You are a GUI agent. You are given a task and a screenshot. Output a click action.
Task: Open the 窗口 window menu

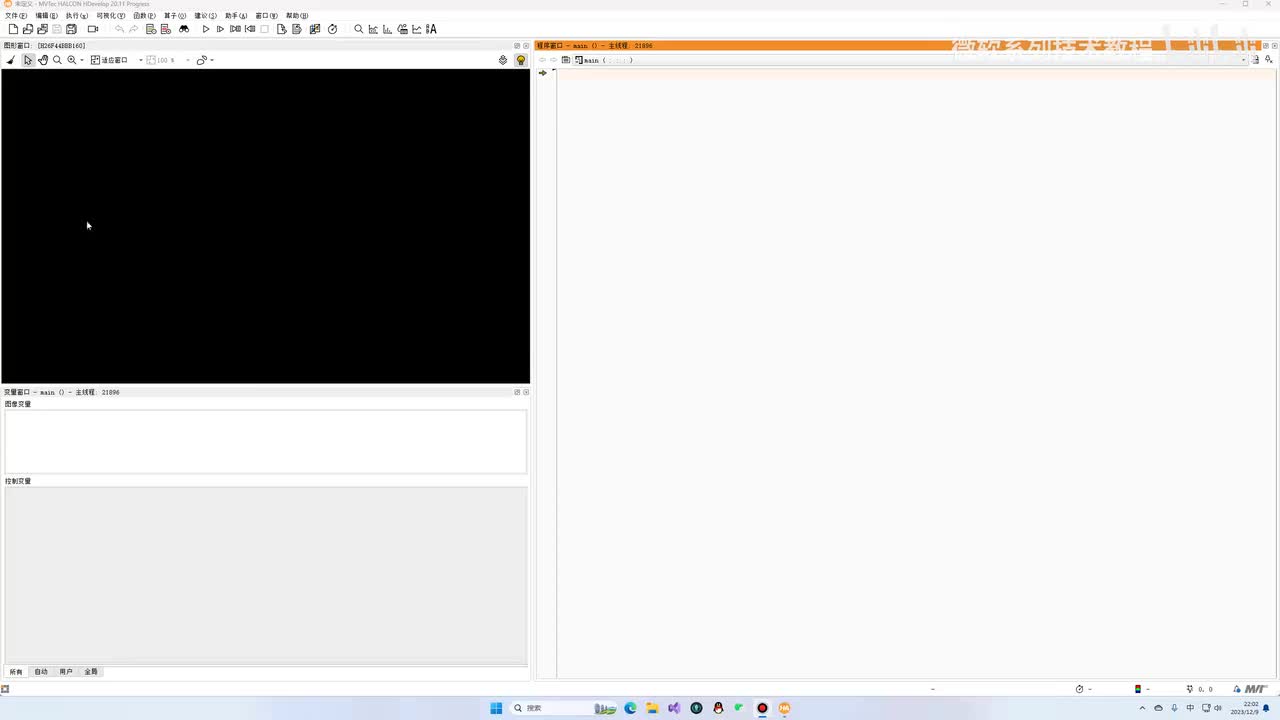[267, 16]
